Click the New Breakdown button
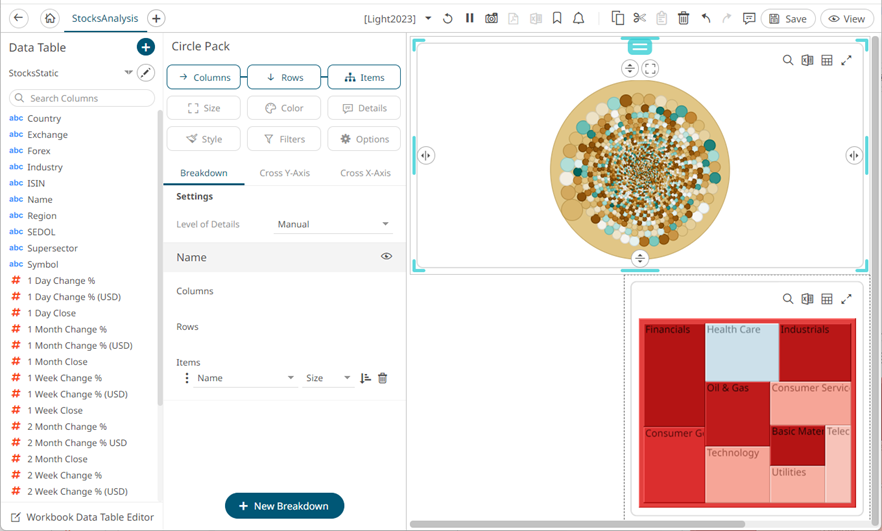882x531 pixels. (284, 506)
